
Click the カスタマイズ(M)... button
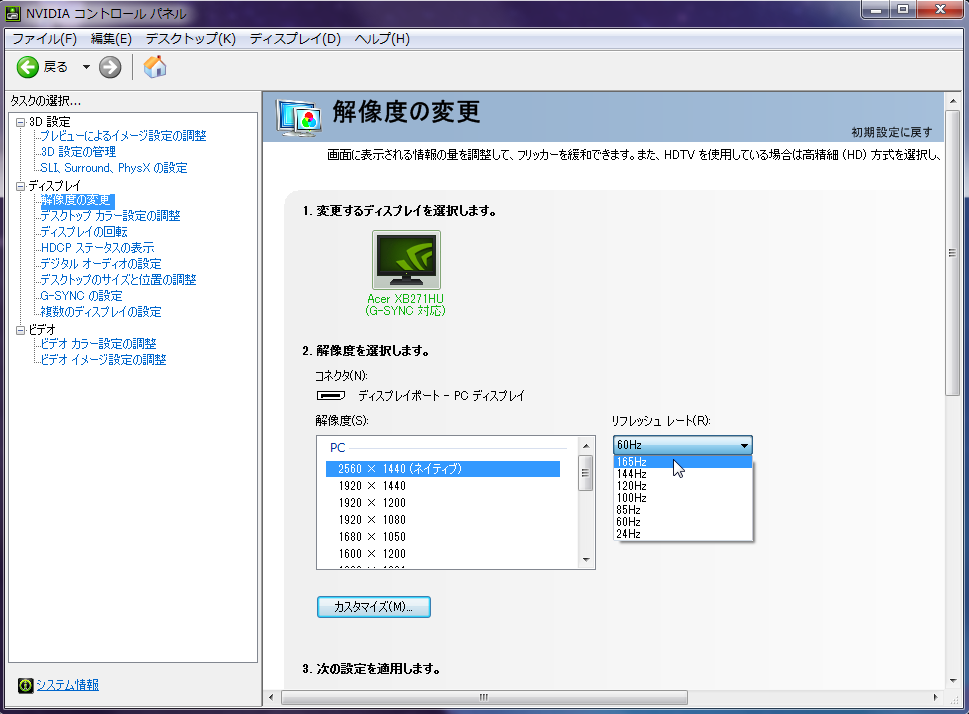tap(374, 607)
